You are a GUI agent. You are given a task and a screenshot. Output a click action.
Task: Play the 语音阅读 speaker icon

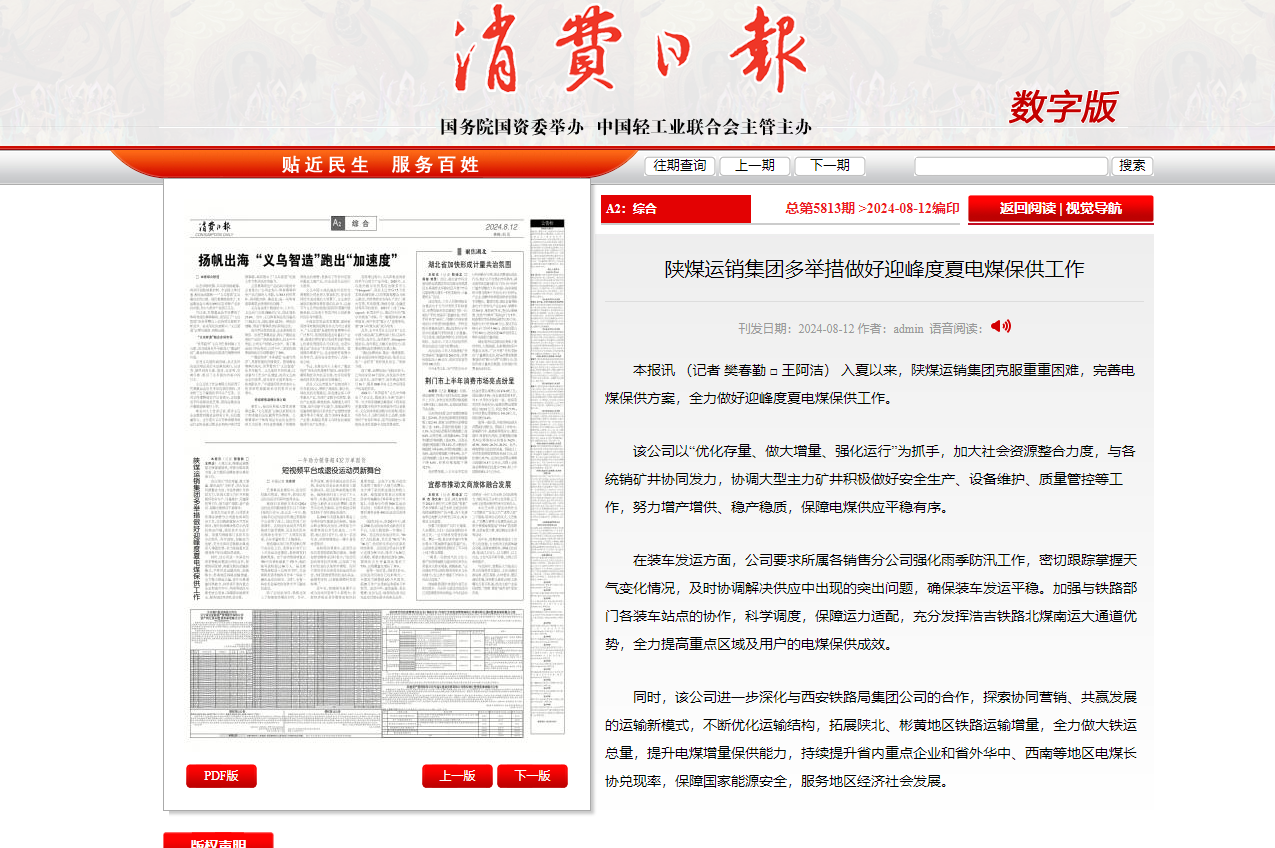pos(1001,326)
